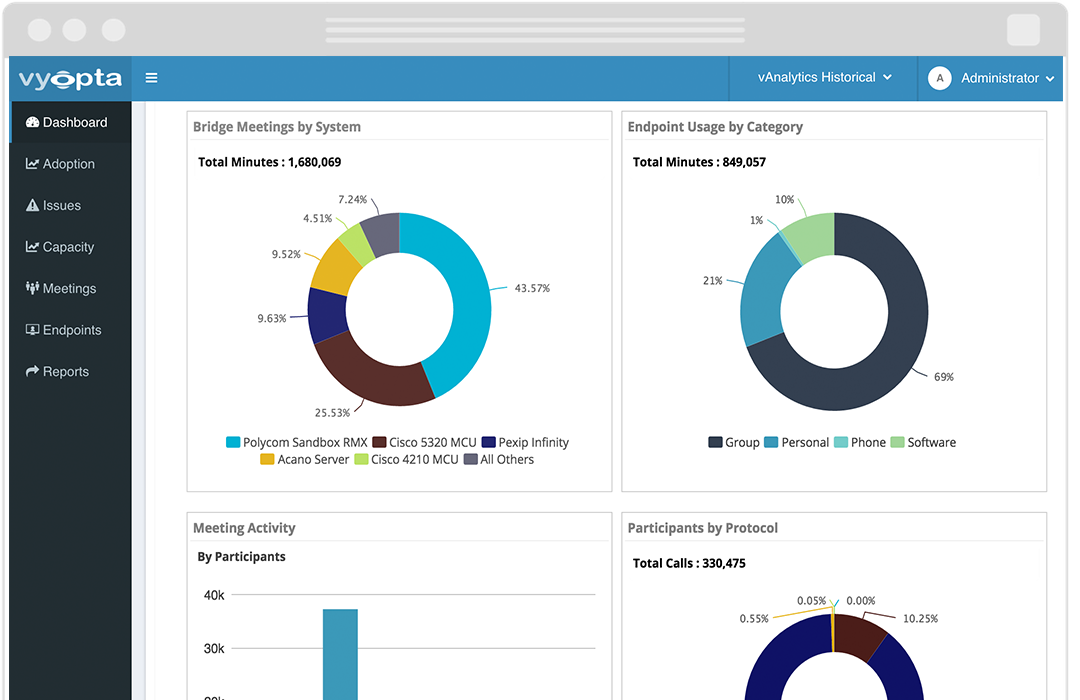The height and width of the screenshot is (700, 1080).
Task: Click the yellow 9.52% donut slice
Action: pos(336,266)
